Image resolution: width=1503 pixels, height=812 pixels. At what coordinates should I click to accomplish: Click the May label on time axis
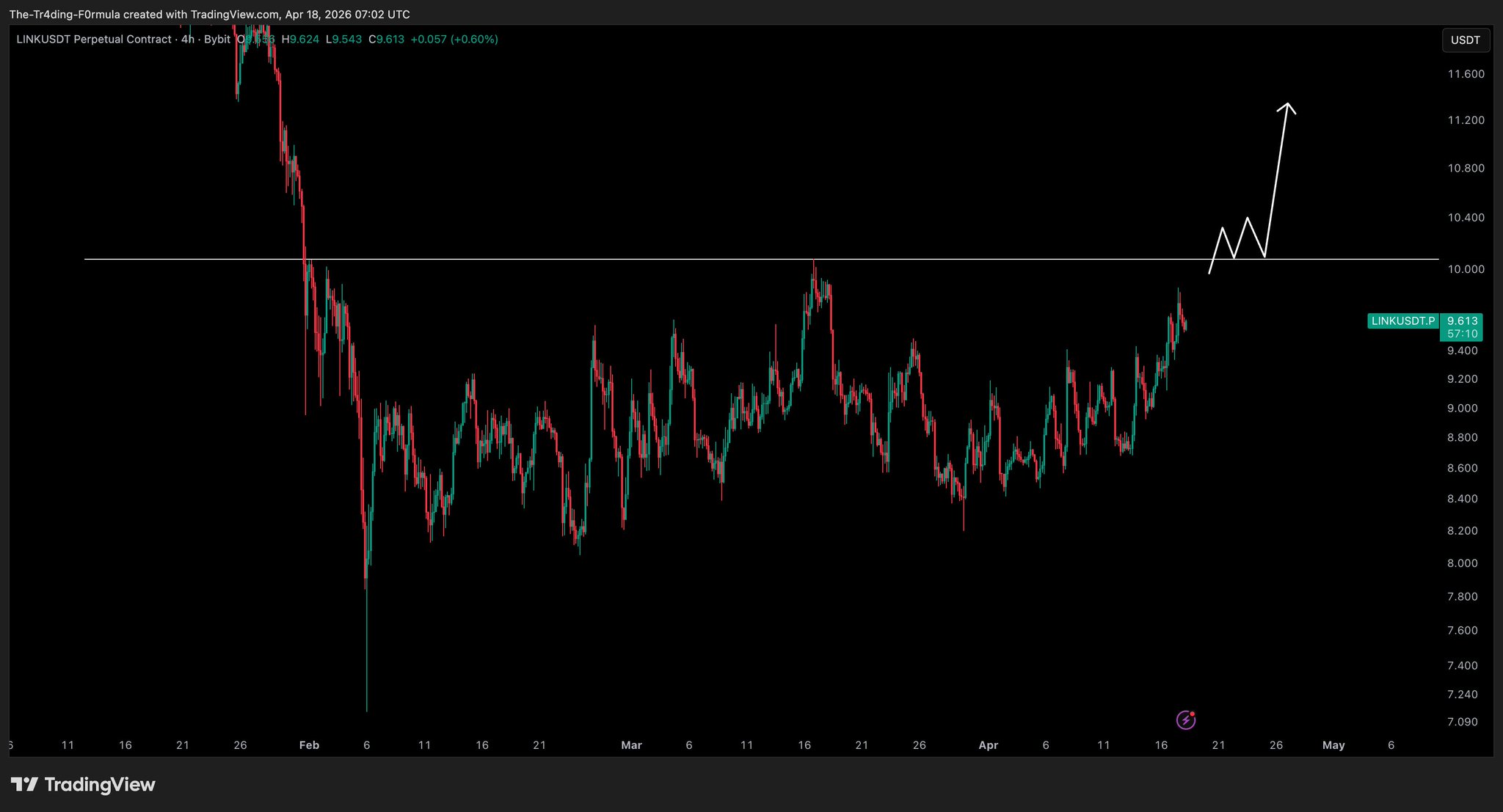[x=1333, y=745]
